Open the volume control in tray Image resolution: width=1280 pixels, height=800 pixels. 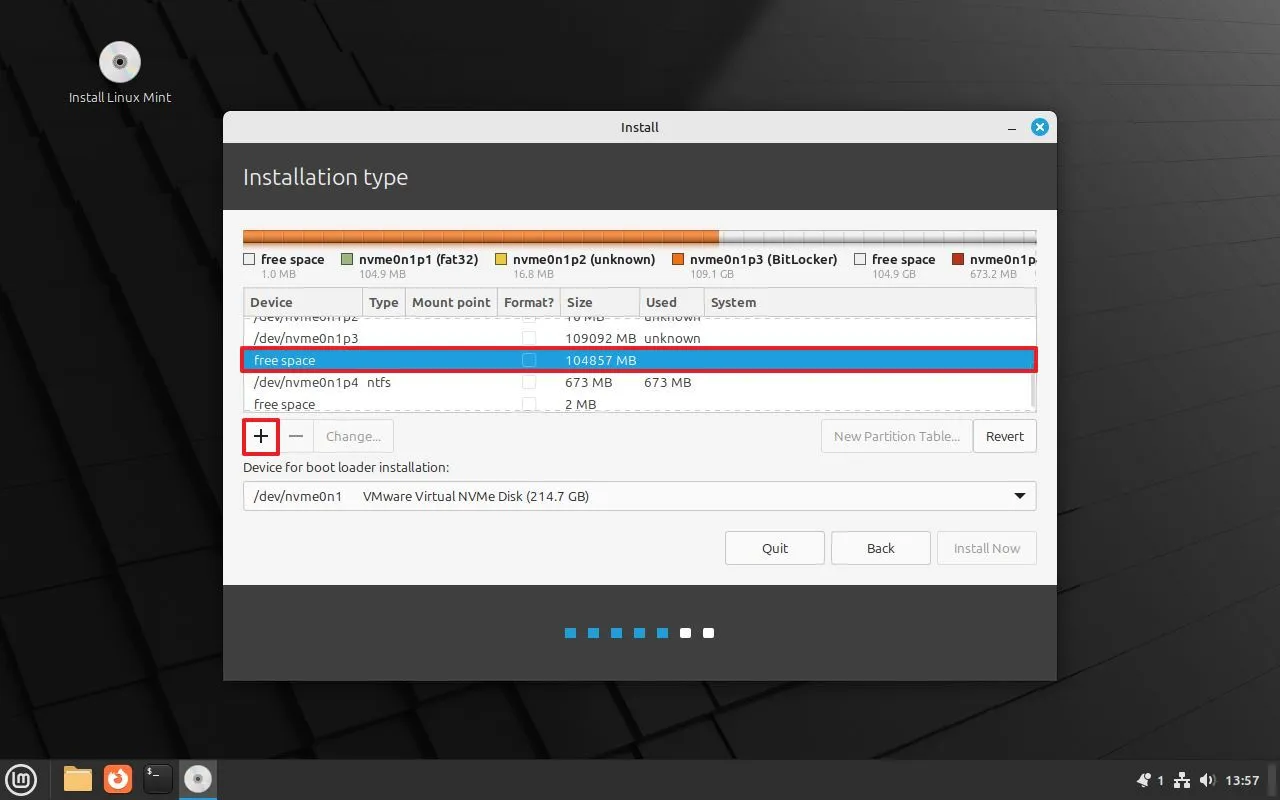coord(1207,780)
